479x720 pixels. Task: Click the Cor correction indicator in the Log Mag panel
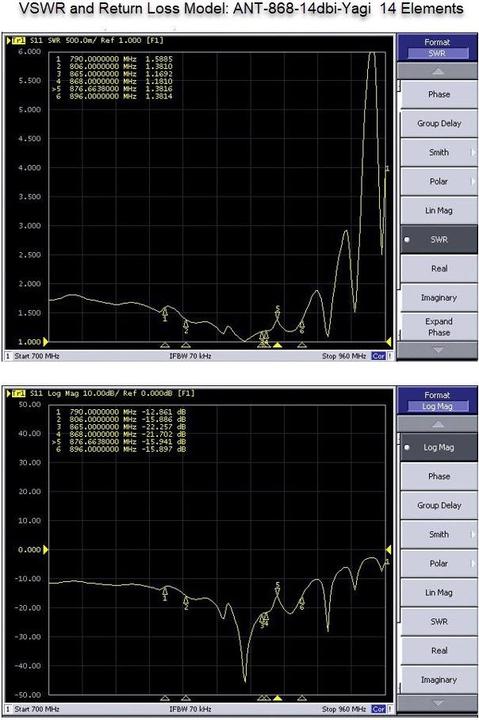(x=378, y=709)
